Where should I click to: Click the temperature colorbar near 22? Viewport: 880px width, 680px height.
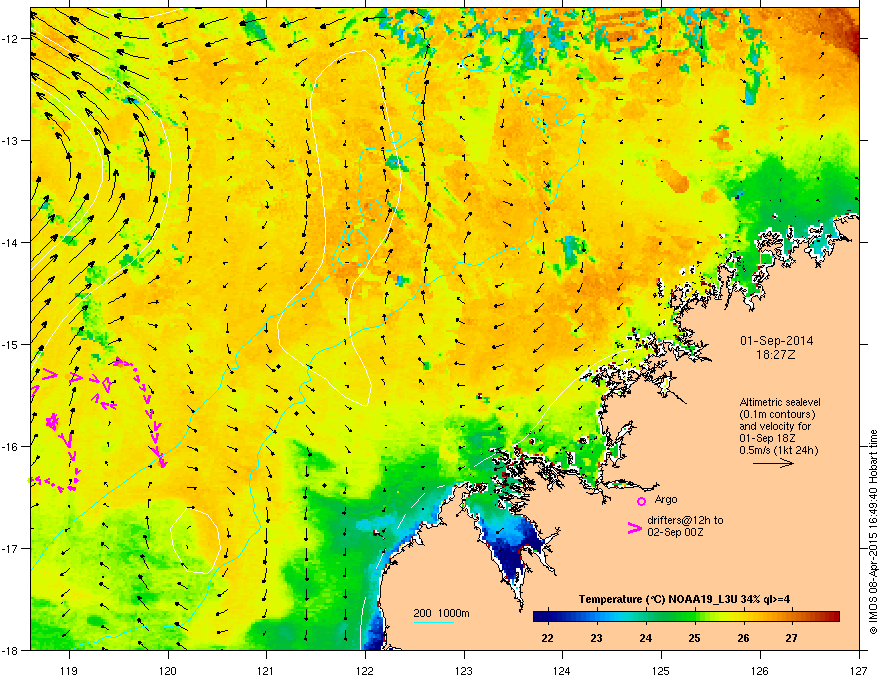click(547, 617)
